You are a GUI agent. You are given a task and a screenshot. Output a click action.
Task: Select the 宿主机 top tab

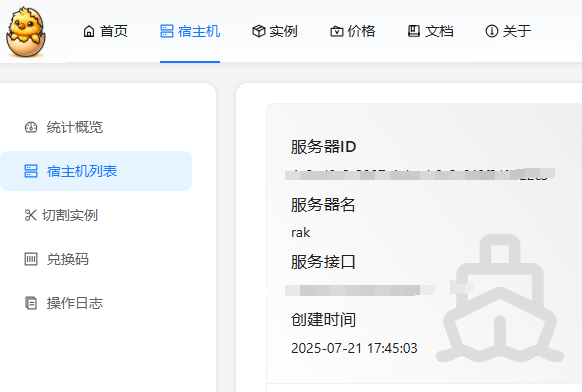tap(190, 31)
